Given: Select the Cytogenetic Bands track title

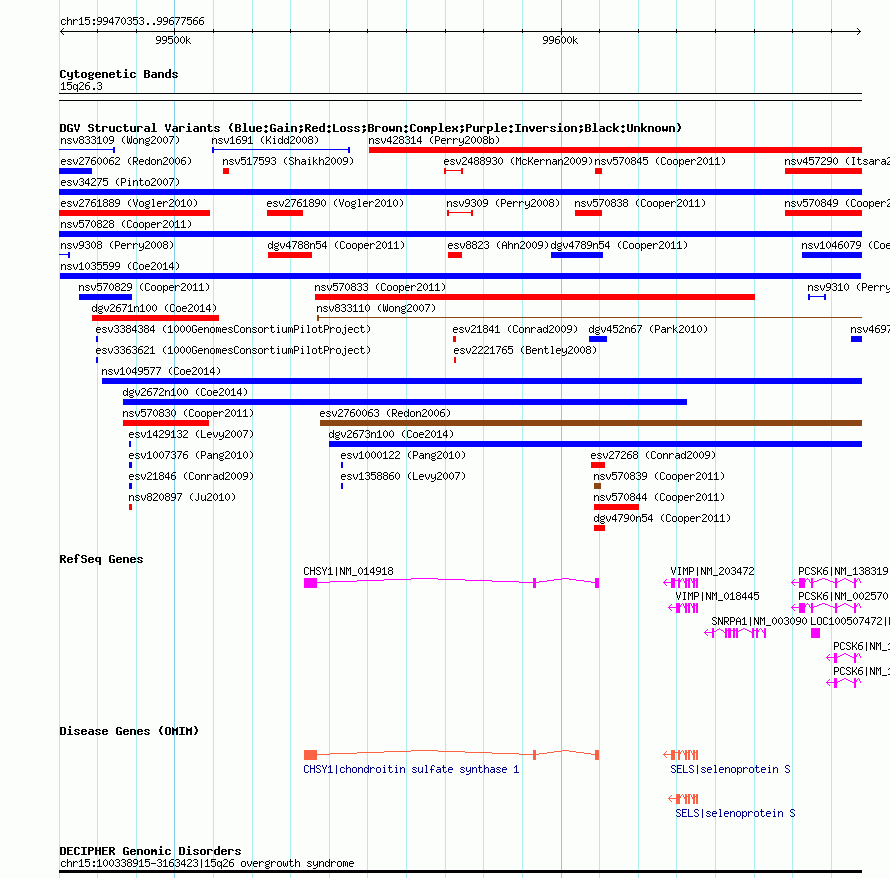Looking at the screenshot, I should coord(119,74).
